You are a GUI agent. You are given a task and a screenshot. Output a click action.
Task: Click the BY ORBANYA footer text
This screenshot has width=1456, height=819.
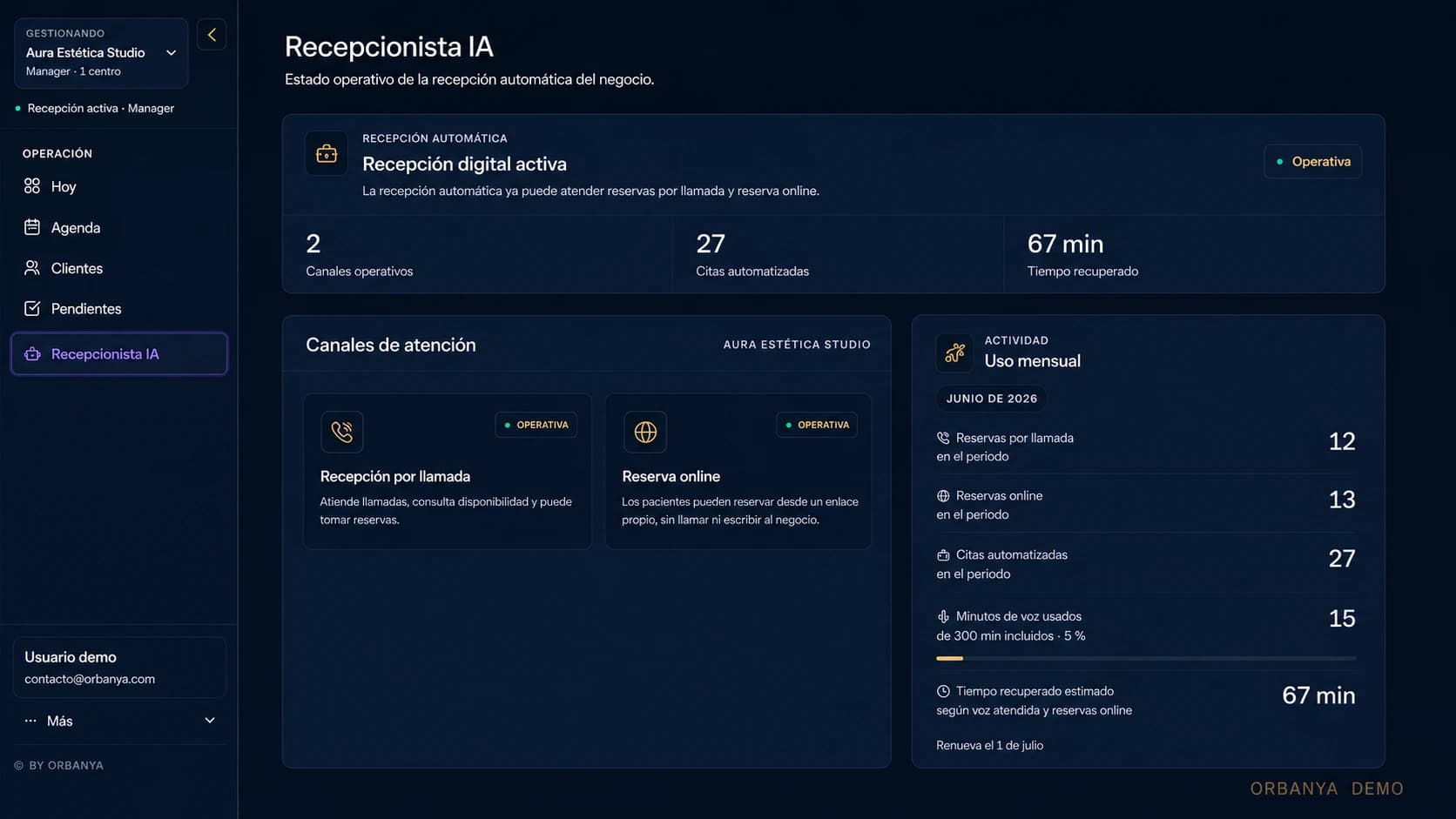pos(66,766)
